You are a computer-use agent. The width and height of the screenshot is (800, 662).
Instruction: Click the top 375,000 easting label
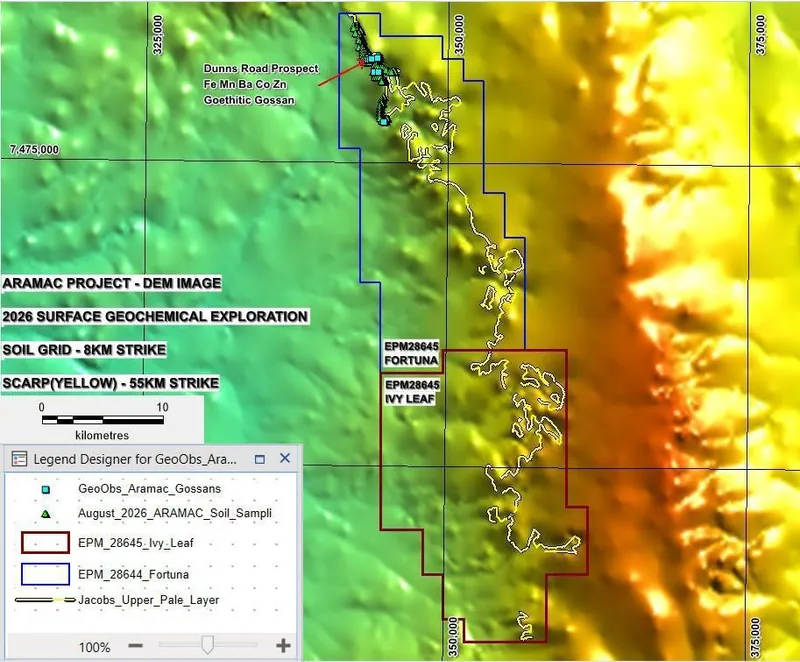pos(761,35)
